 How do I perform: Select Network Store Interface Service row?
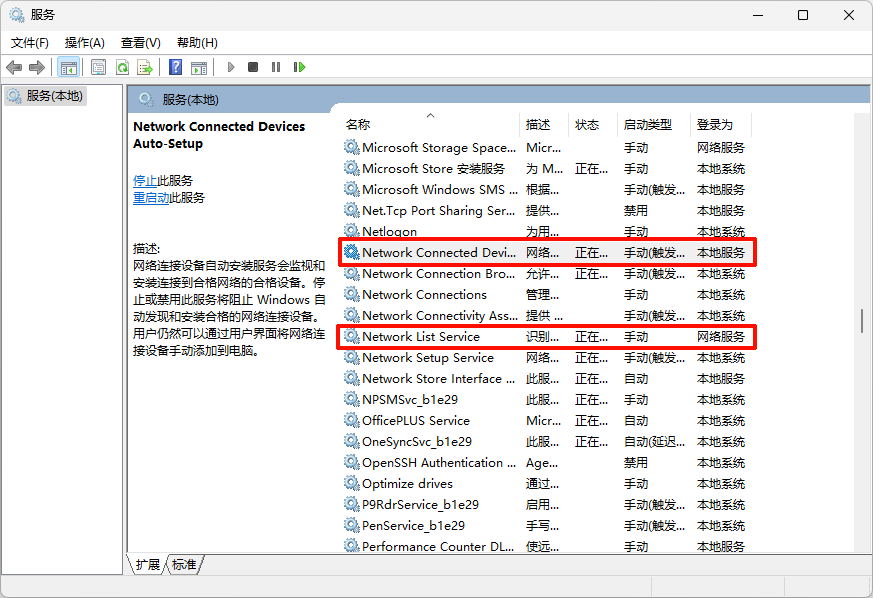coord(547,378)
